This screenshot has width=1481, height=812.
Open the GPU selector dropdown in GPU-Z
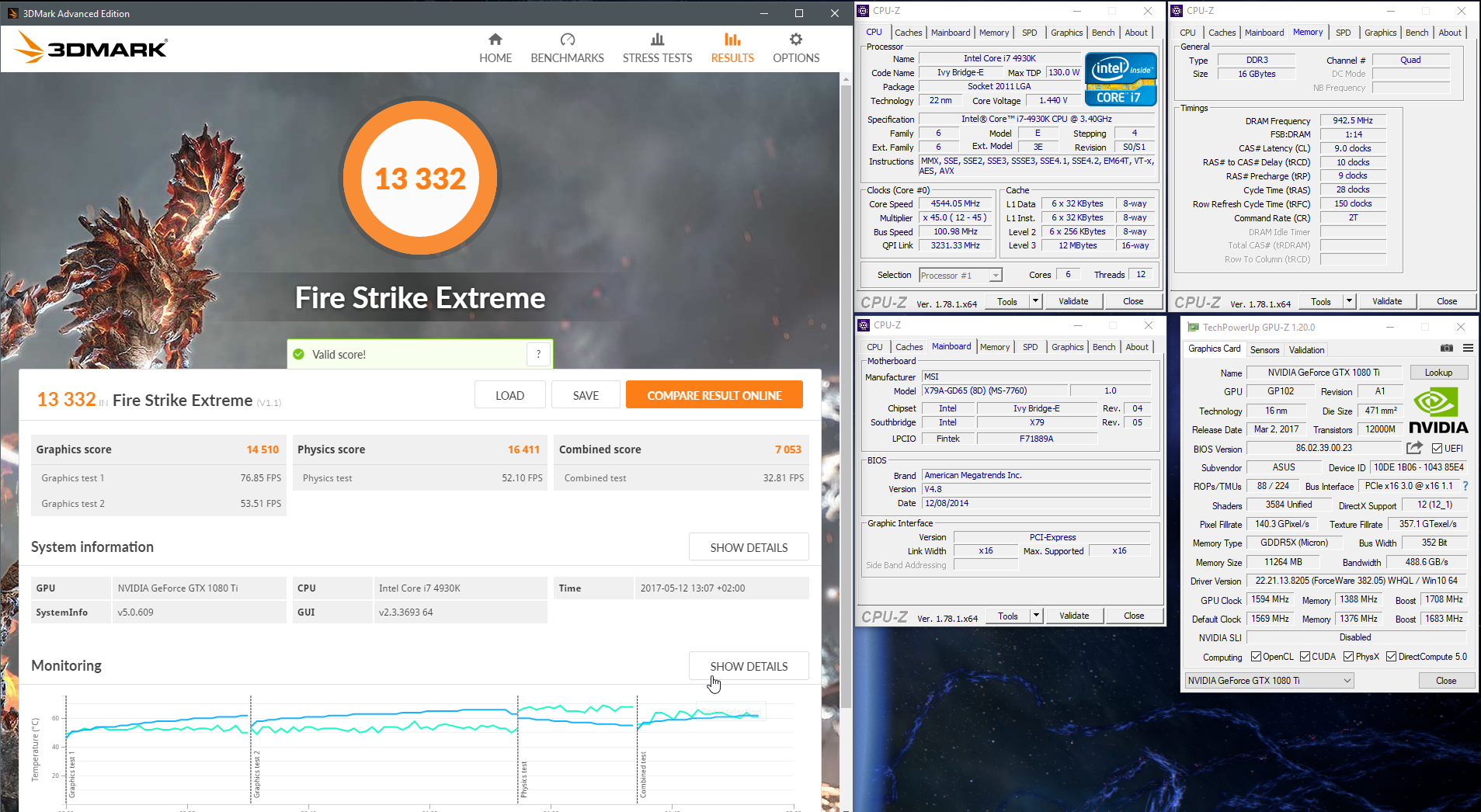tap(1269, 681)
